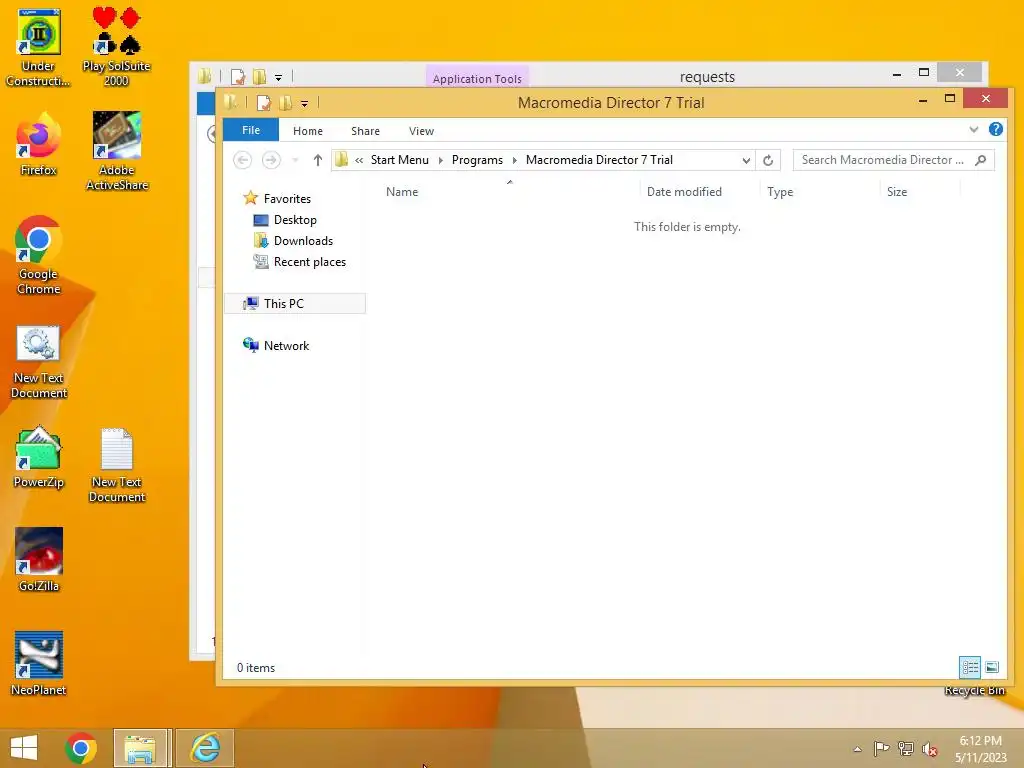This screenshot has height=768, width=1024.
Task: Click the search magnifier icon
Action: tap(980, 160)
